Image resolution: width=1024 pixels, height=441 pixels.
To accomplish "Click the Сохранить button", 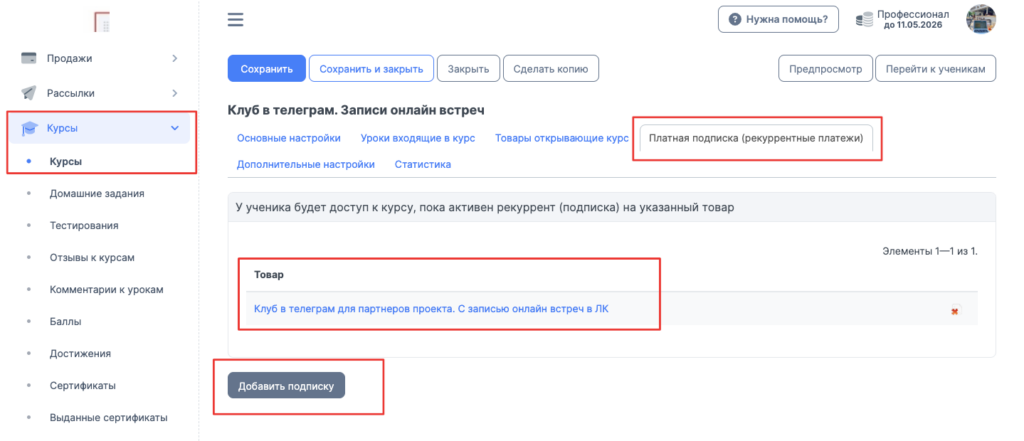I will (x=266, y=69).
